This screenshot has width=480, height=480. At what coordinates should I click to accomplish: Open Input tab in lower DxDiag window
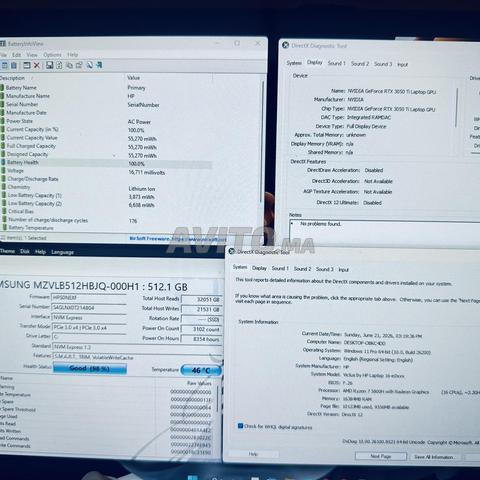(x=344, y=270)
